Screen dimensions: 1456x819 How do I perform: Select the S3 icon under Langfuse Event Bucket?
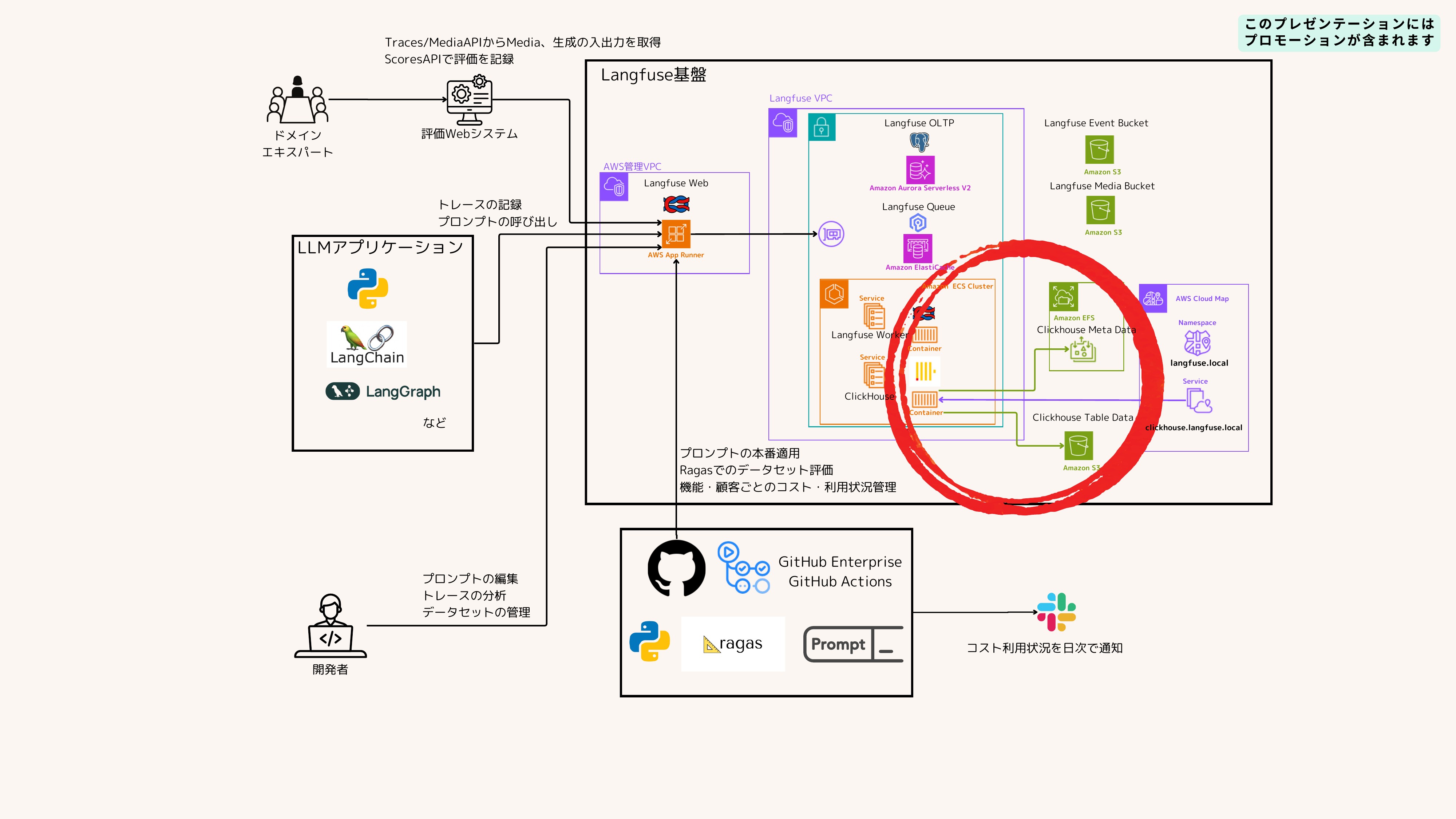coord(1099,150)
